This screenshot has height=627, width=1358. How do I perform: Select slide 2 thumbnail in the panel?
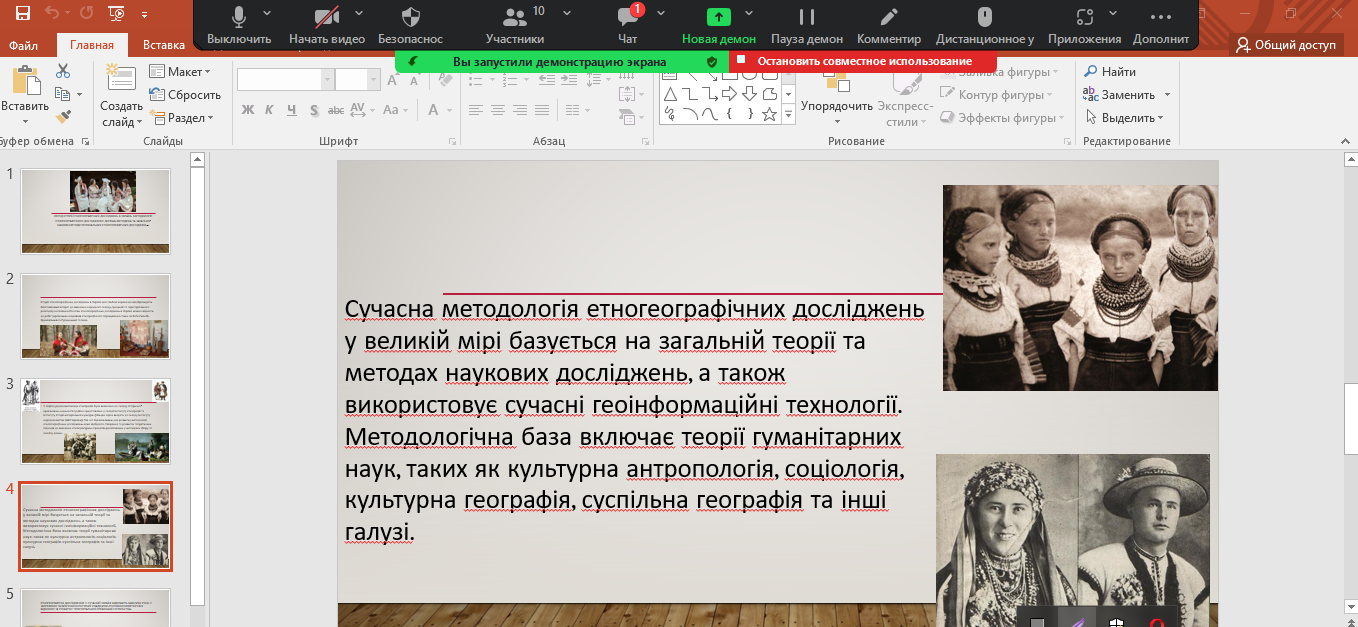(x=96, y=315)
